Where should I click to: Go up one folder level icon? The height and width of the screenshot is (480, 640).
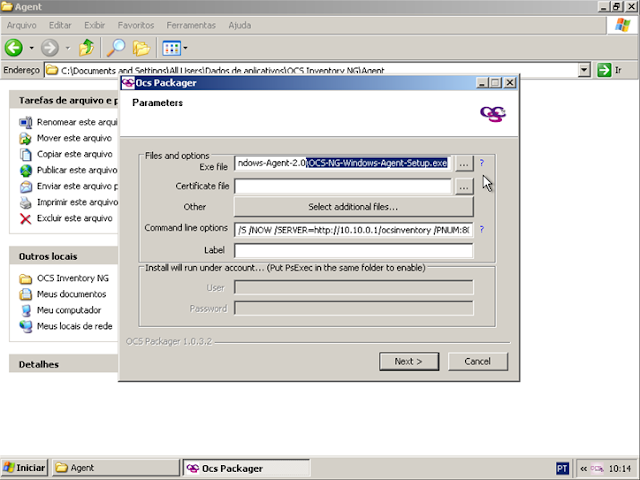[x=87, y=48]
